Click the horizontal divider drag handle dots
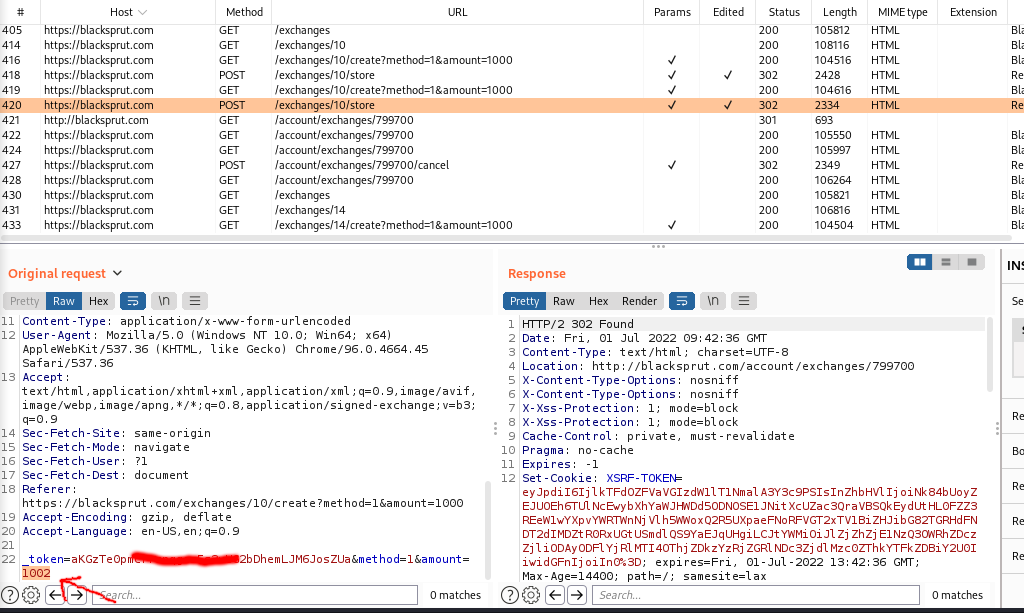The width and height of the screenshot is (1024, 613). [x=658, y=247]
